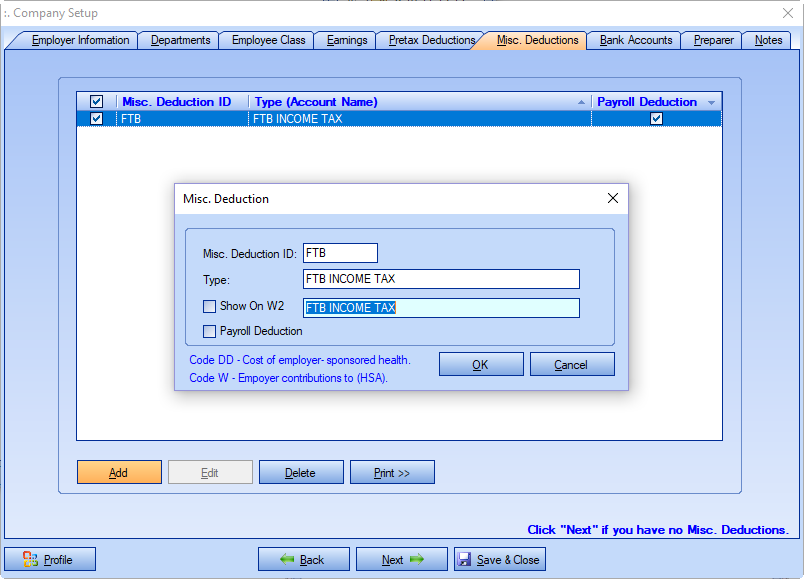Open the Pretax Deductions tab
Image resolution: width=804 pixels, height=579 pixels.
pyautogui.click(x=432, y=40)
